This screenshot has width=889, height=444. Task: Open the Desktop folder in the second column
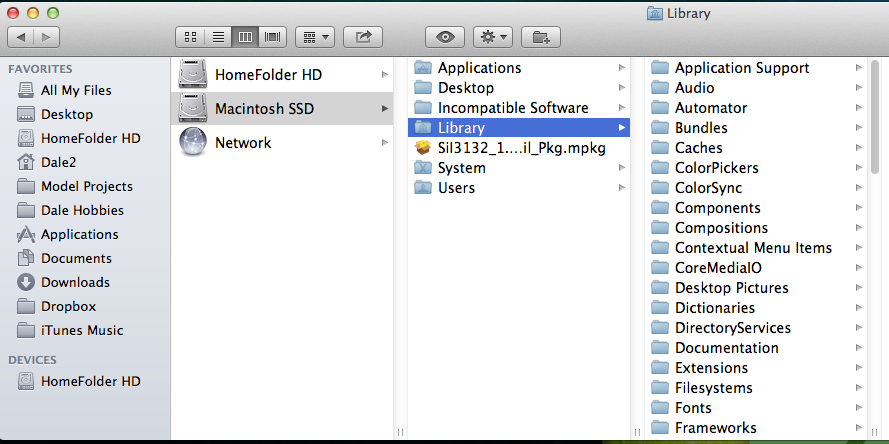(x=519, y=88)
